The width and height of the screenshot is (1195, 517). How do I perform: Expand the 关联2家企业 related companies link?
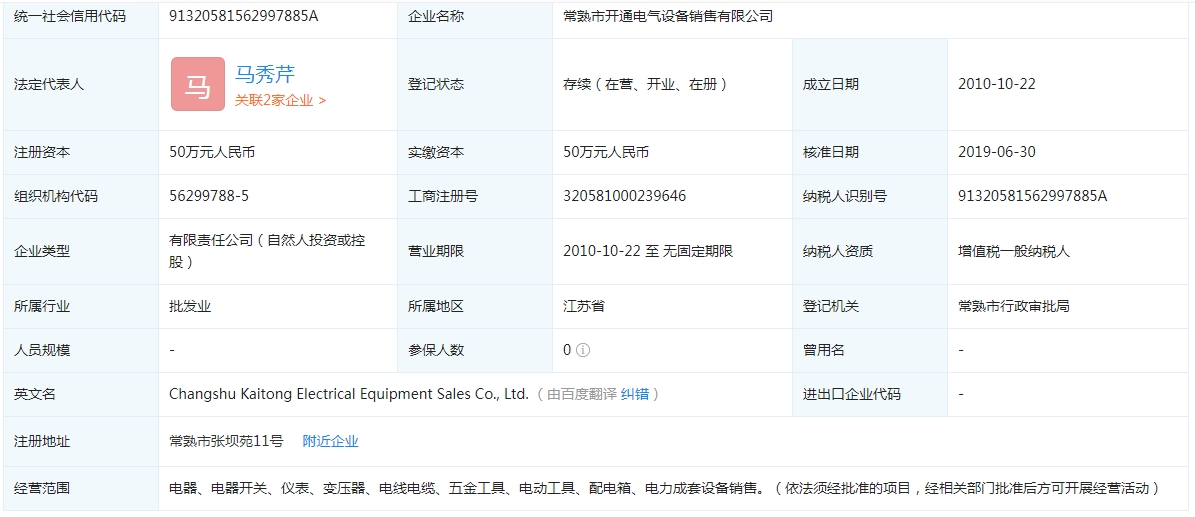[280, 100]
